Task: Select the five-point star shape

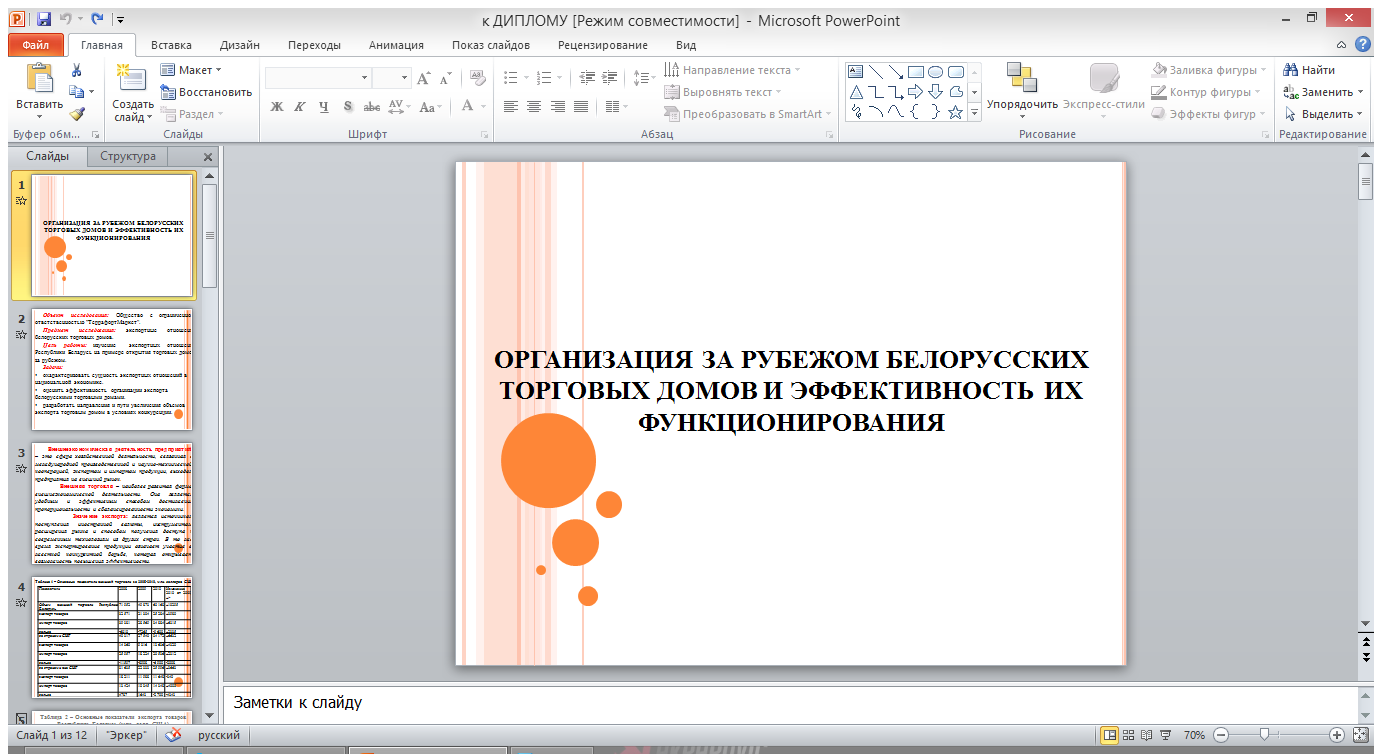Action: tap(955, 112)
